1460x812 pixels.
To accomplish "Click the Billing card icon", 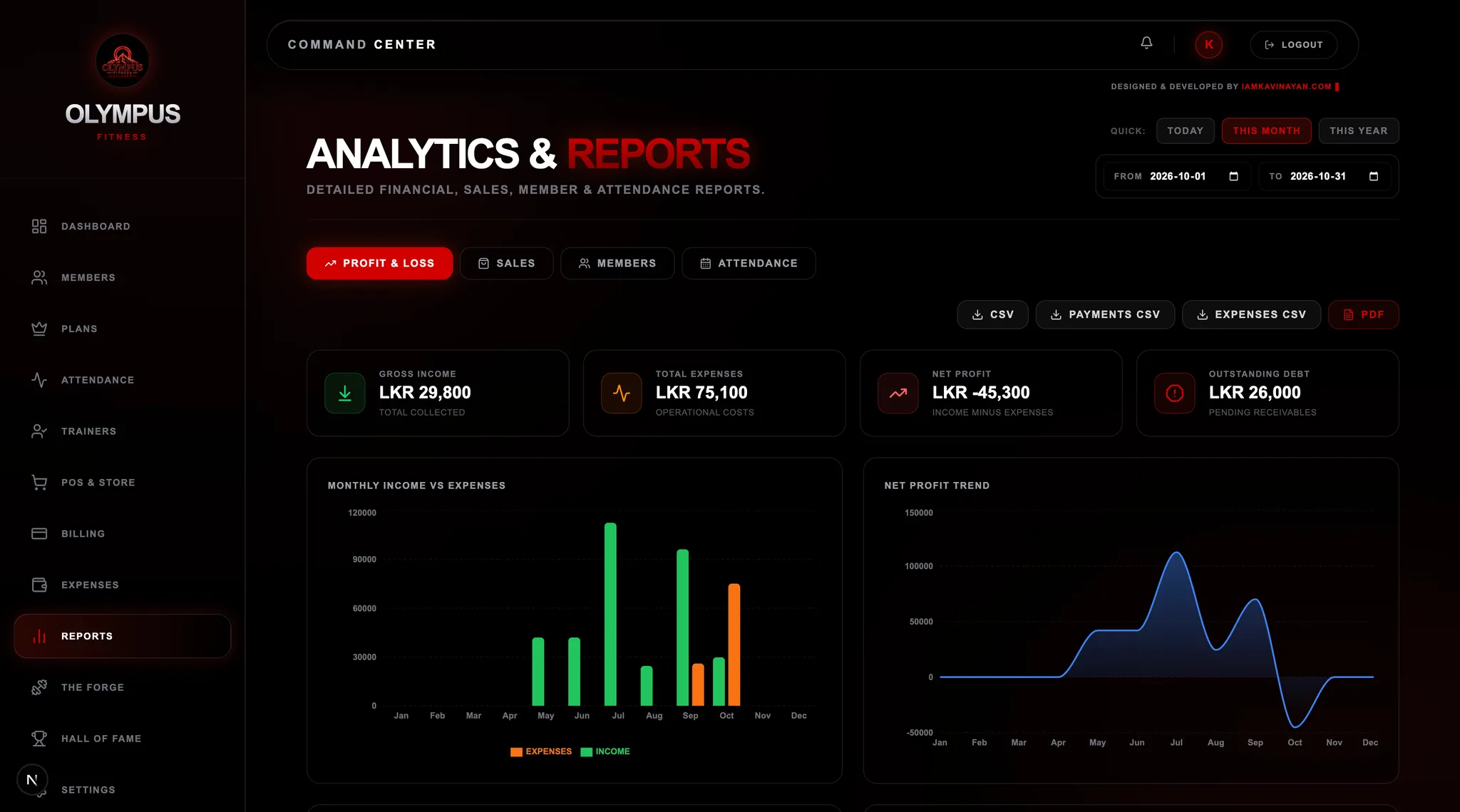I will (39, 534).
